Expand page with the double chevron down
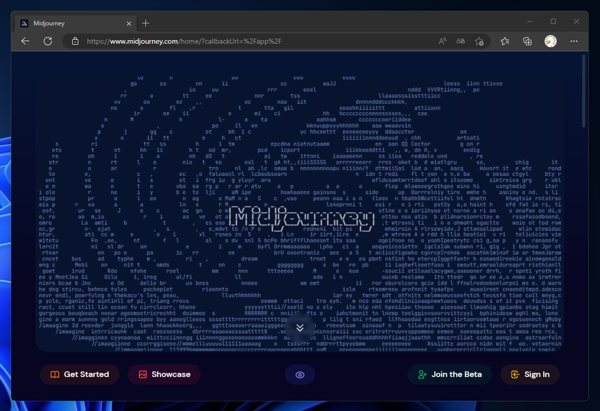 click(300, 328)
